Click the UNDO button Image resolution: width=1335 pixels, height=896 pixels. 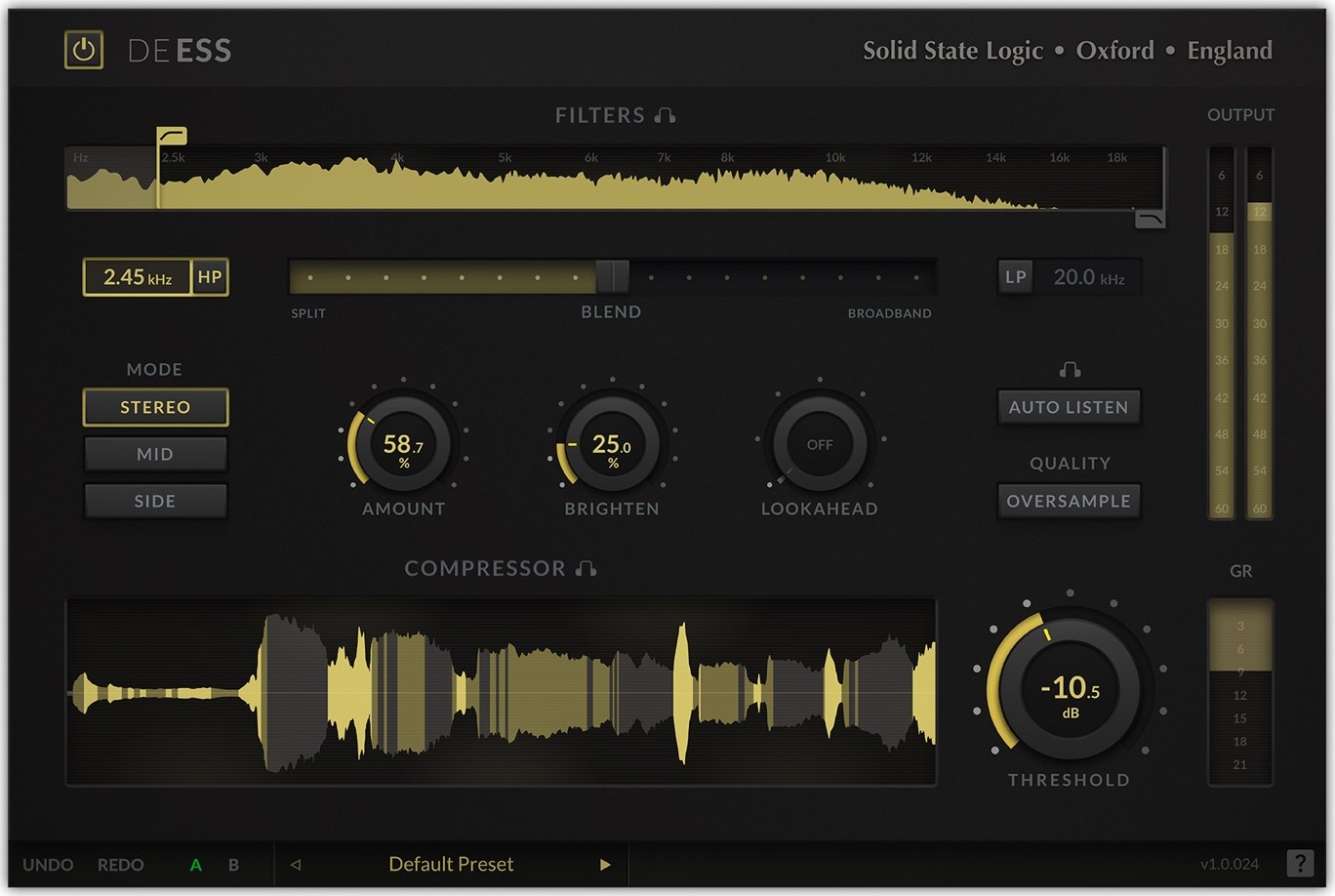(x=48, y=865)
